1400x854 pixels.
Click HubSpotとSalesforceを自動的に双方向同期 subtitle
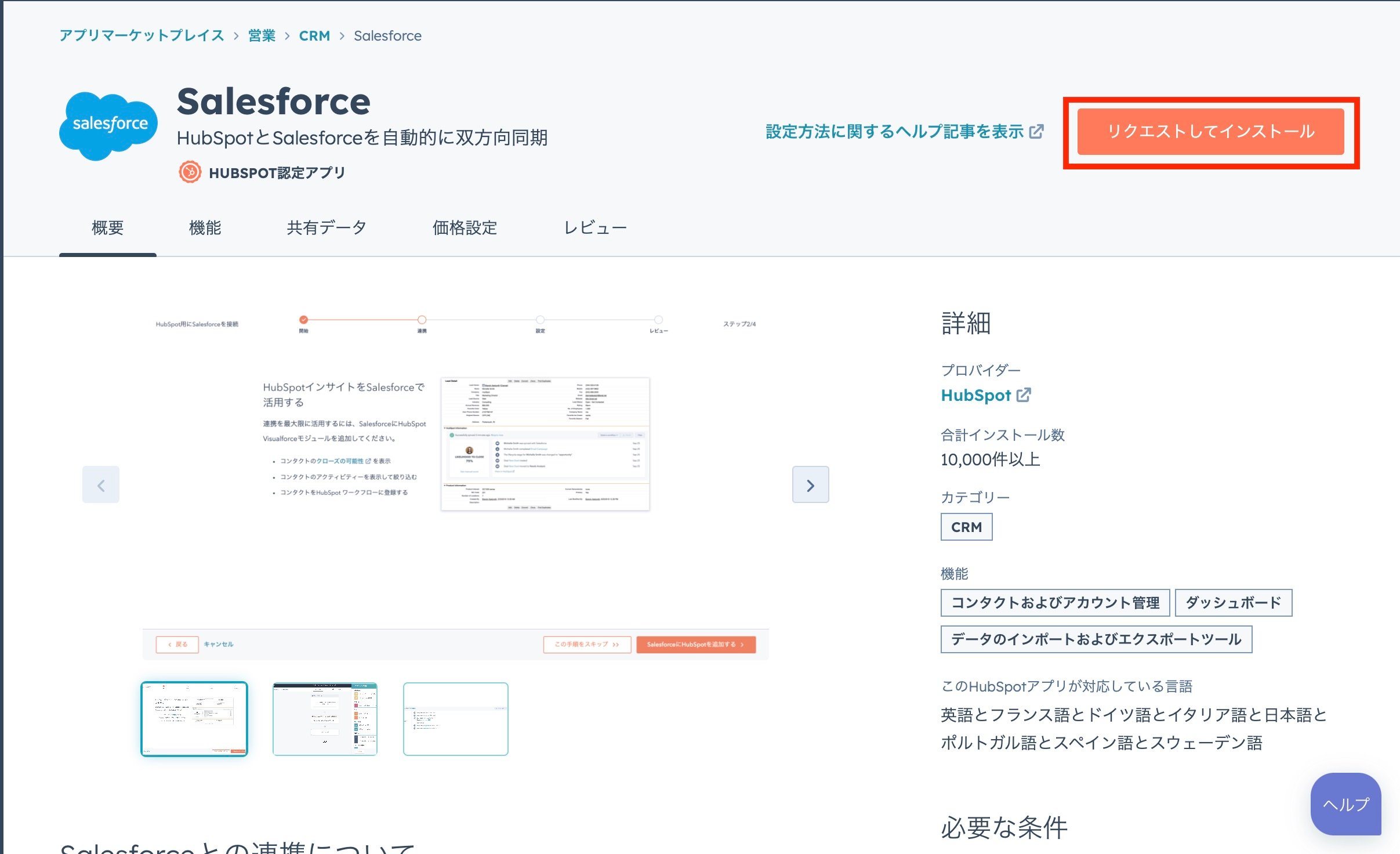(362, 137)
